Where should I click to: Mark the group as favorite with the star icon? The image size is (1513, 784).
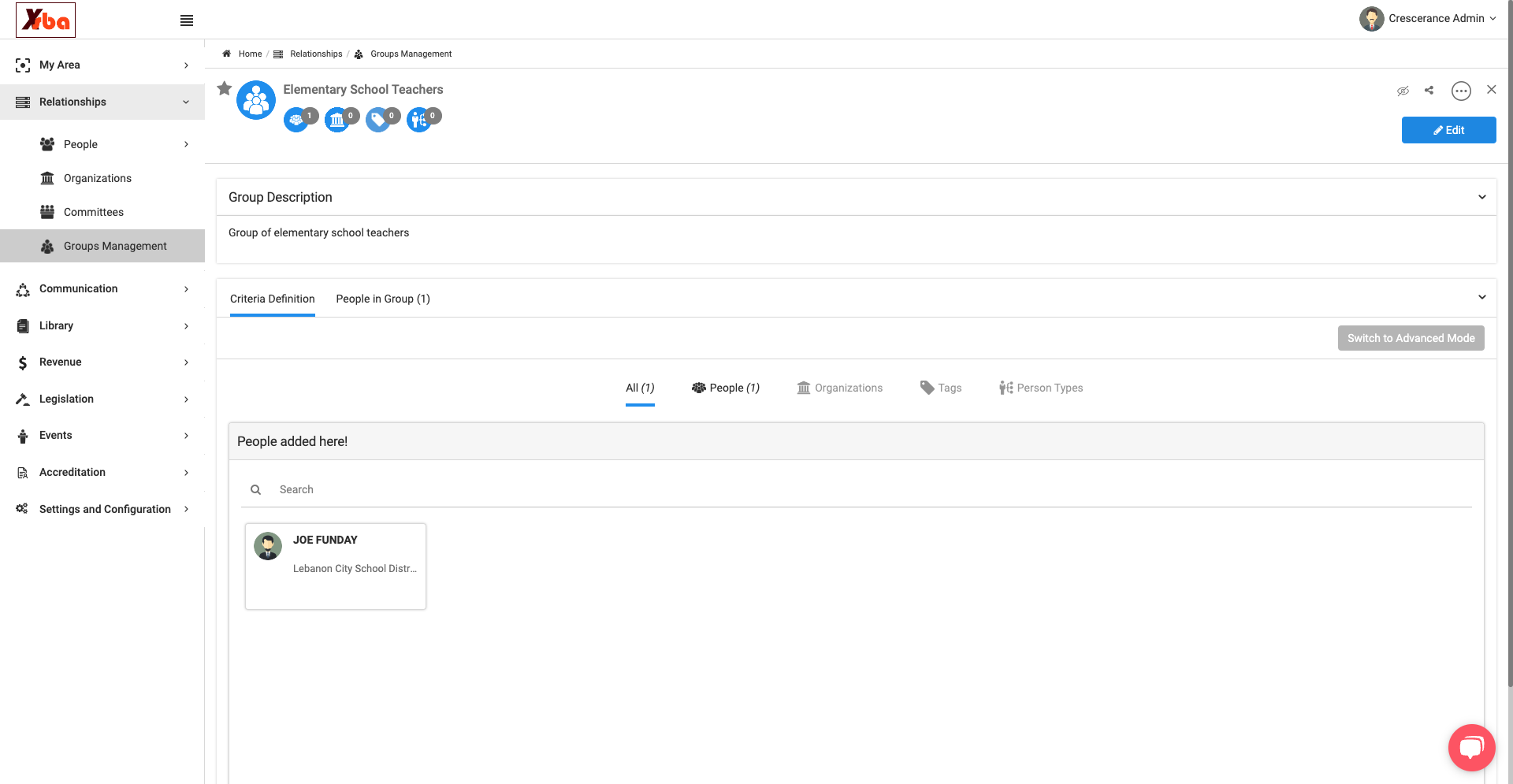click(x=225, y=88)
